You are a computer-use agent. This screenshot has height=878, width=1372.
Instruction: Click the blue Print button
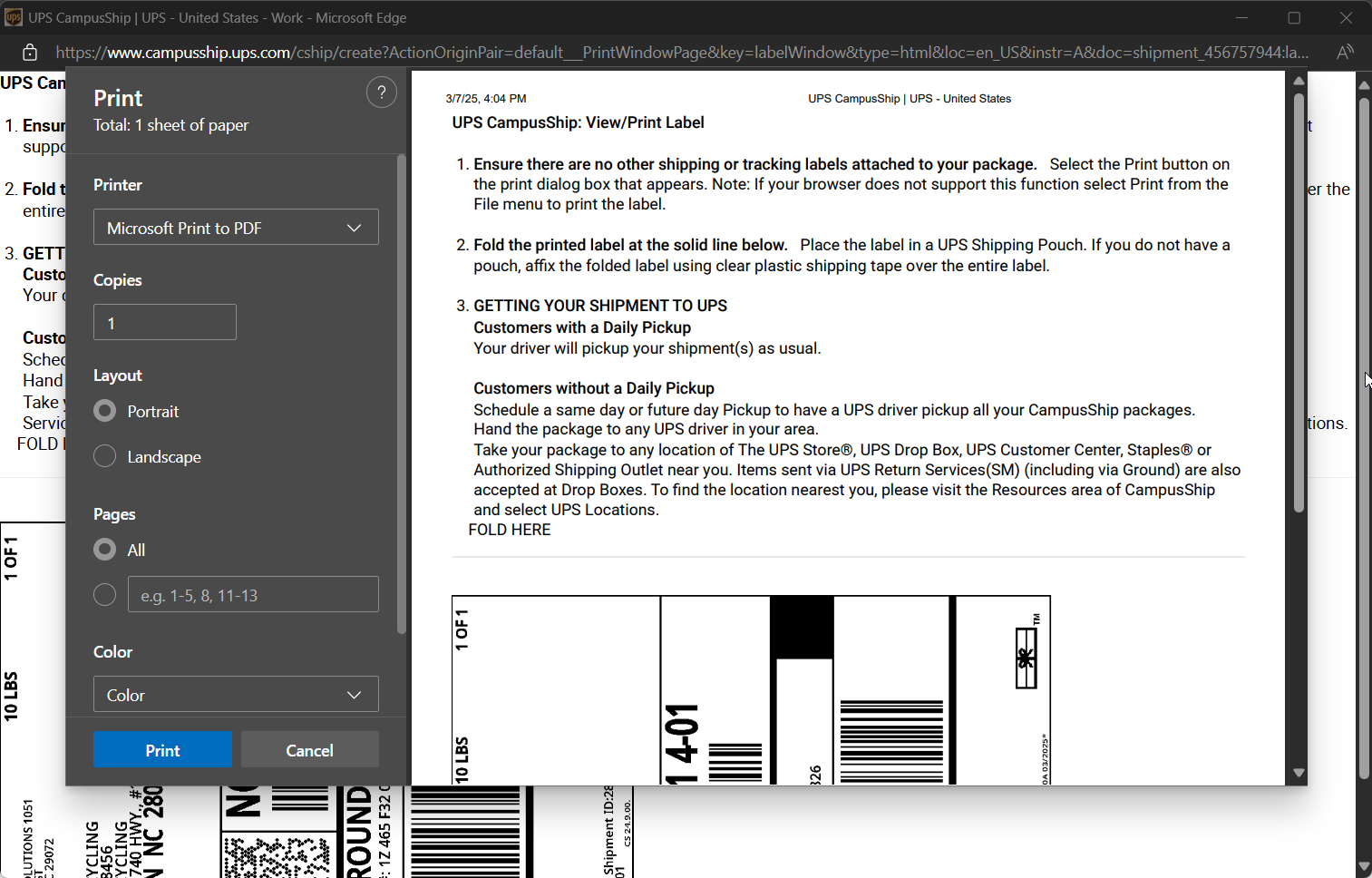coord(162,750)
